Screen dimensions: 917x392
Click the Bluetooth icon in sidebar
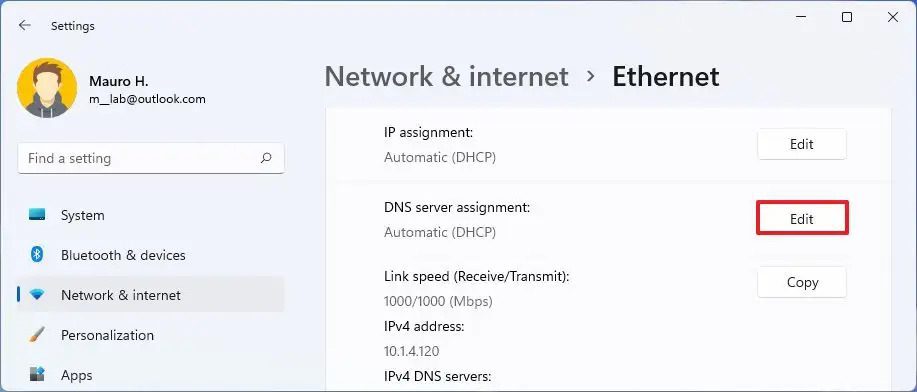(37, 255)
